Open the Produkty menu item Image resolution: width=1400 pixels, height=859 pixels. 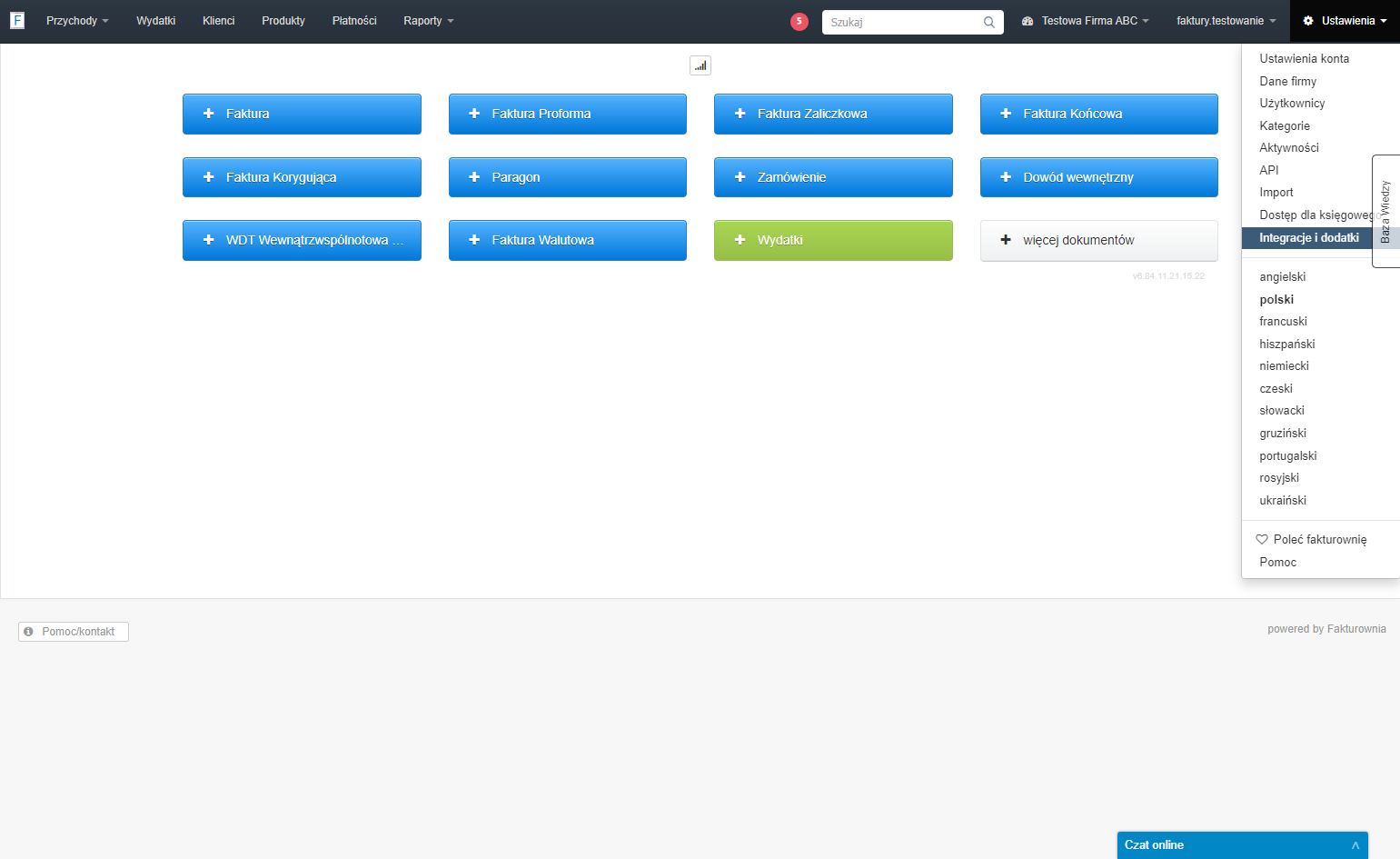click(283, 21)
